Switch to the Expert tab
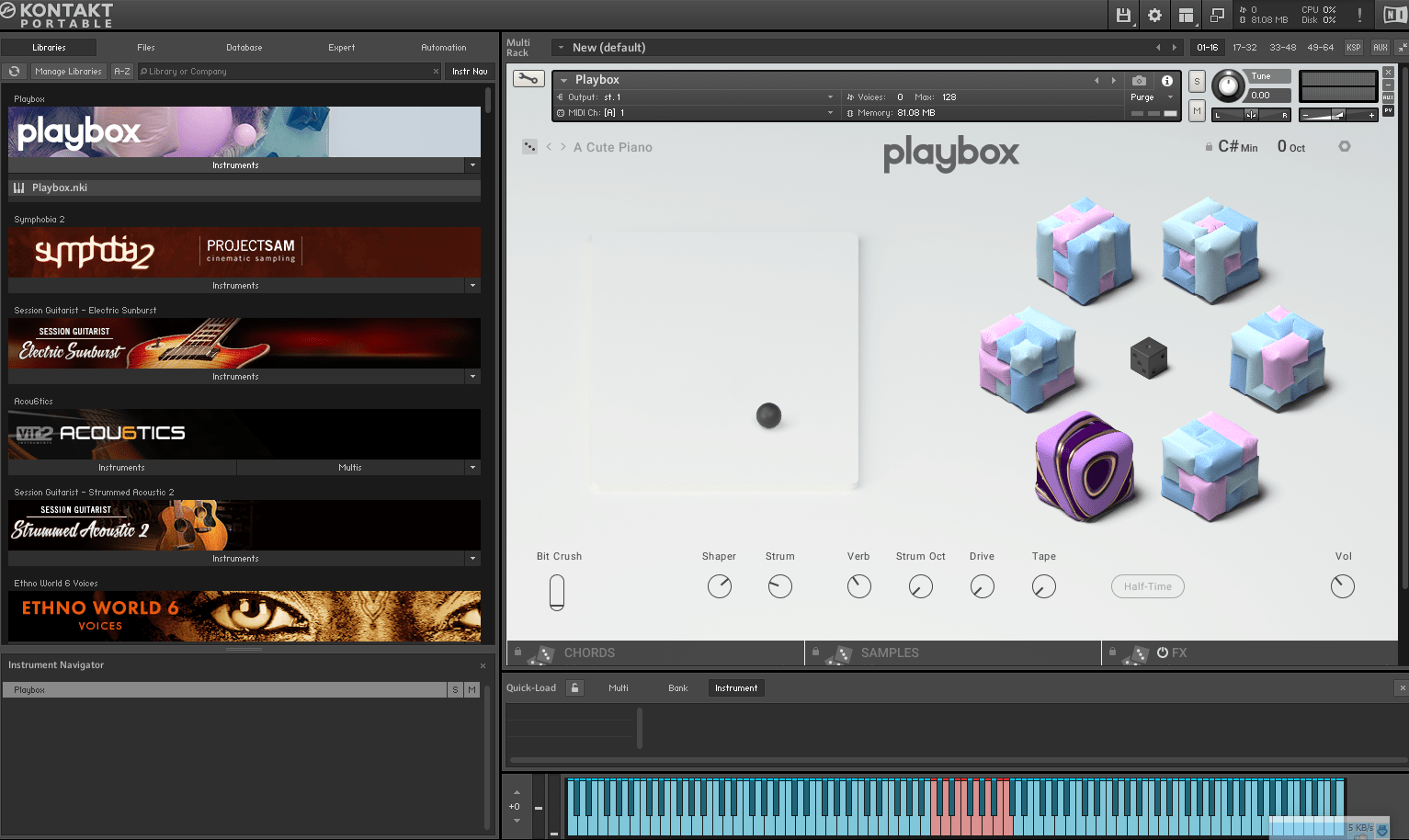This screenshot has width=1409, height=840. (342, 47)
